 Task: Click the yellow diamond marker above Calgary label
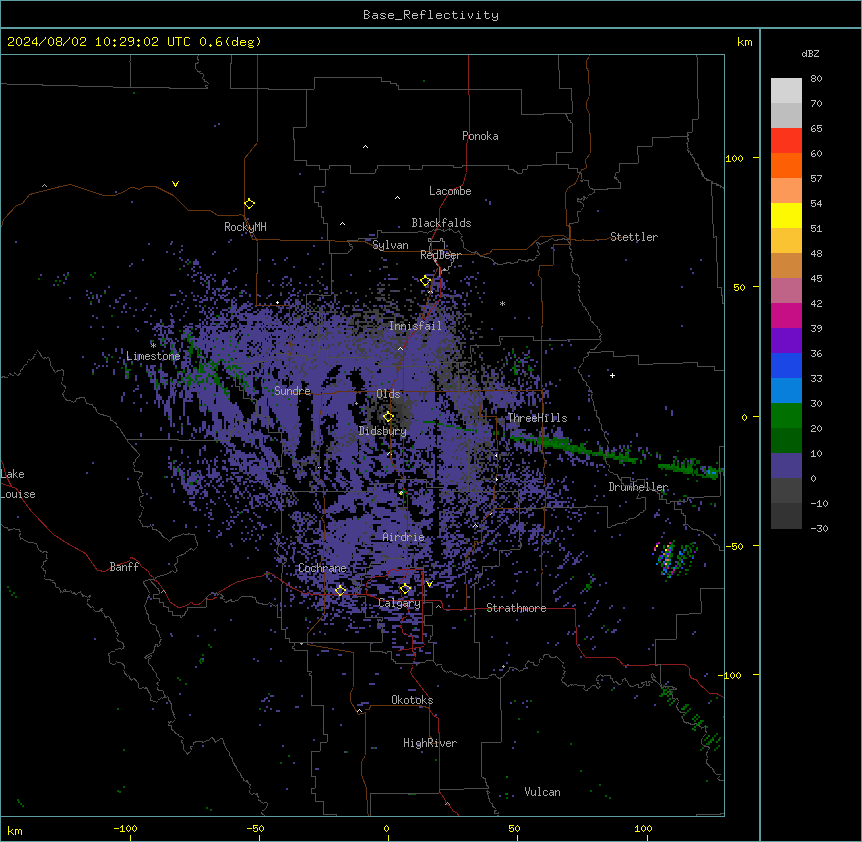click(406, 589)
